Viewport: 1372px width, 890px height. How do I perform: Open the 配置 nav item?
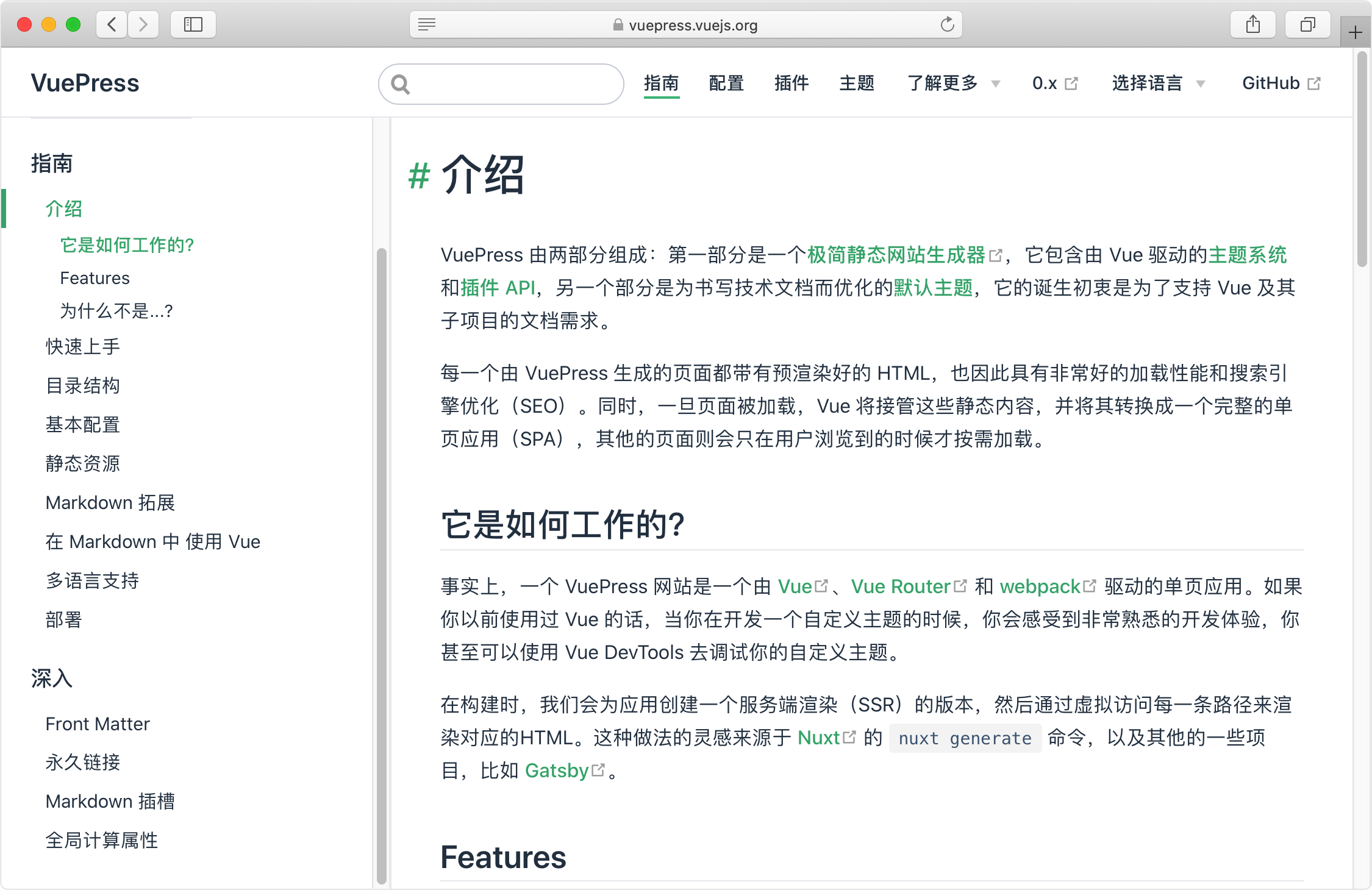coord(727,83)
